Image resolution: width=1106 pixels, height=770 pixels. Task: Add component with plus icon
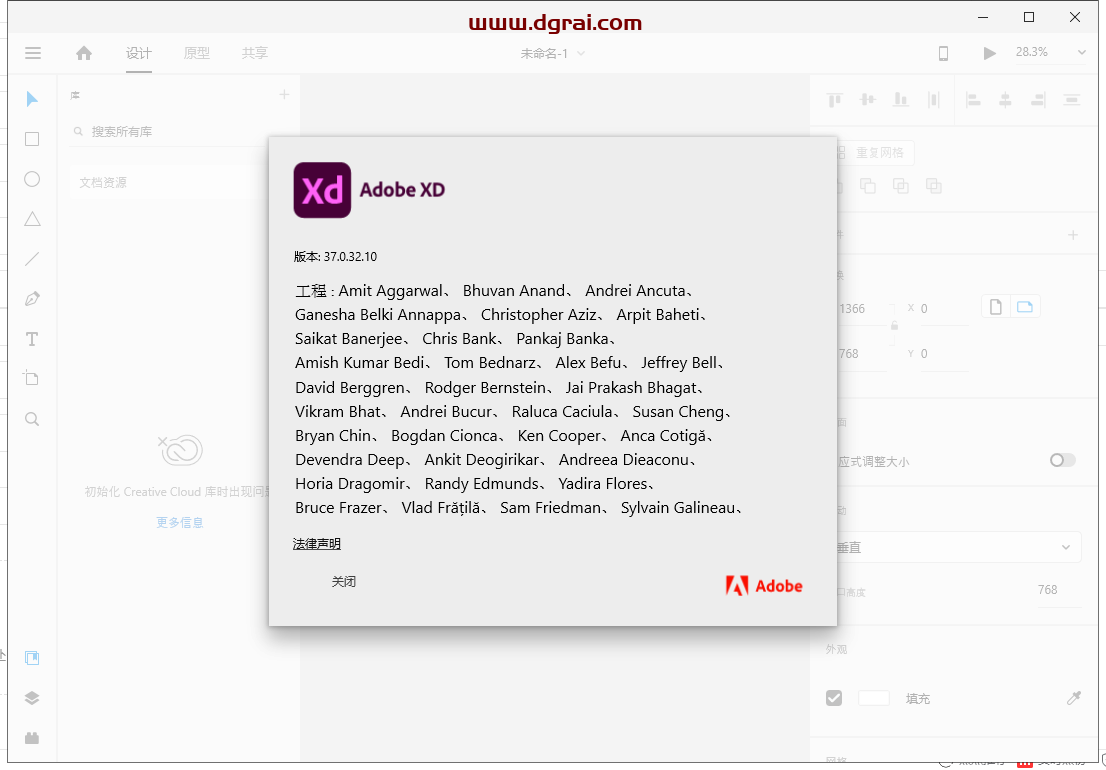point(1073,235)
